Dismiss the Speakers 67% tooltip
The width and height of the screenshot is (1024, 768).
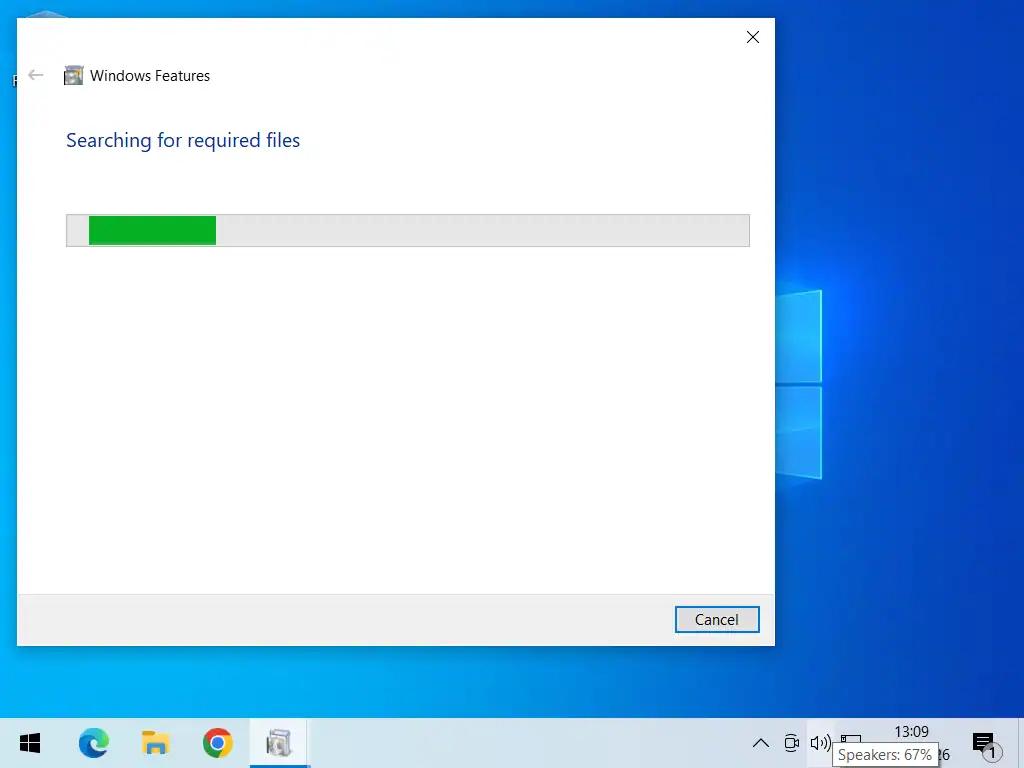click(x=886, y=755)
